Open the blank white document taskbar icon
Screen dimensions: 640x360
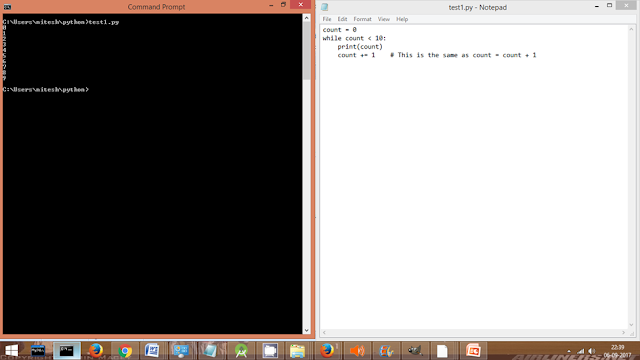click(x=442, y=351)
